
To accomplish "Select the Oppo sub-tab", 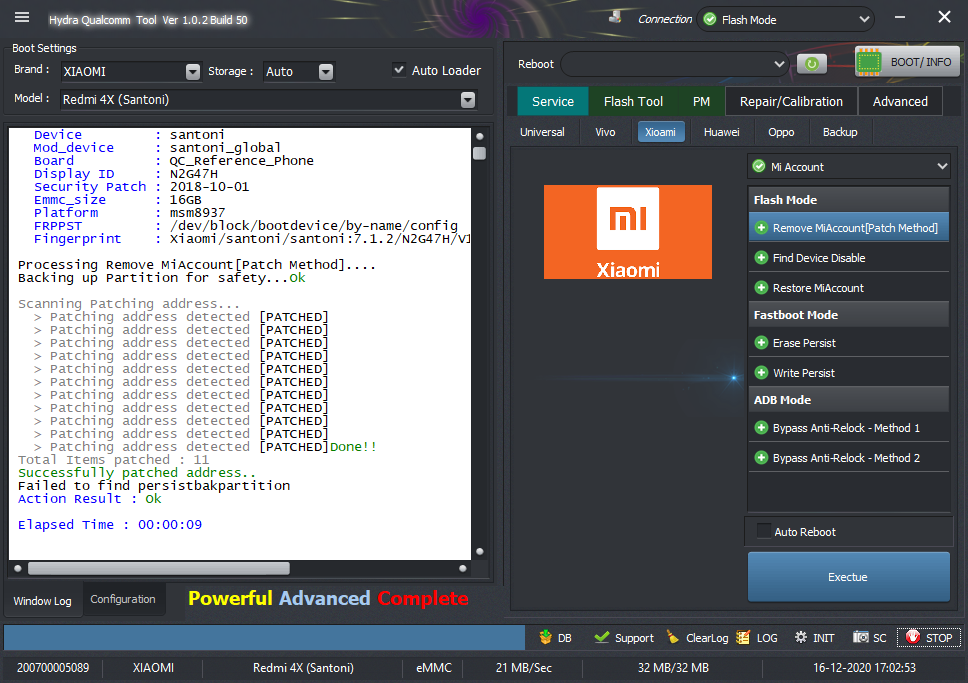I will [781, 132].
